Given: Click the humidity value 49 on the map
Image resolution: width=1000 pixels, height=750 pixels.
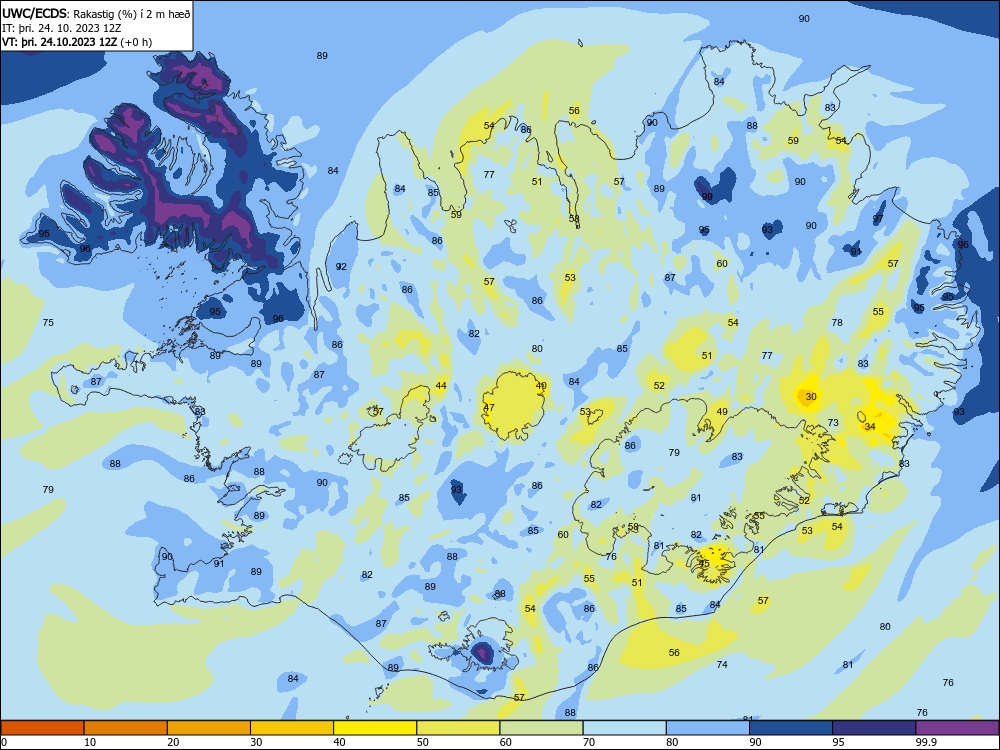Looking at the screenshot, I should [722, 412].
